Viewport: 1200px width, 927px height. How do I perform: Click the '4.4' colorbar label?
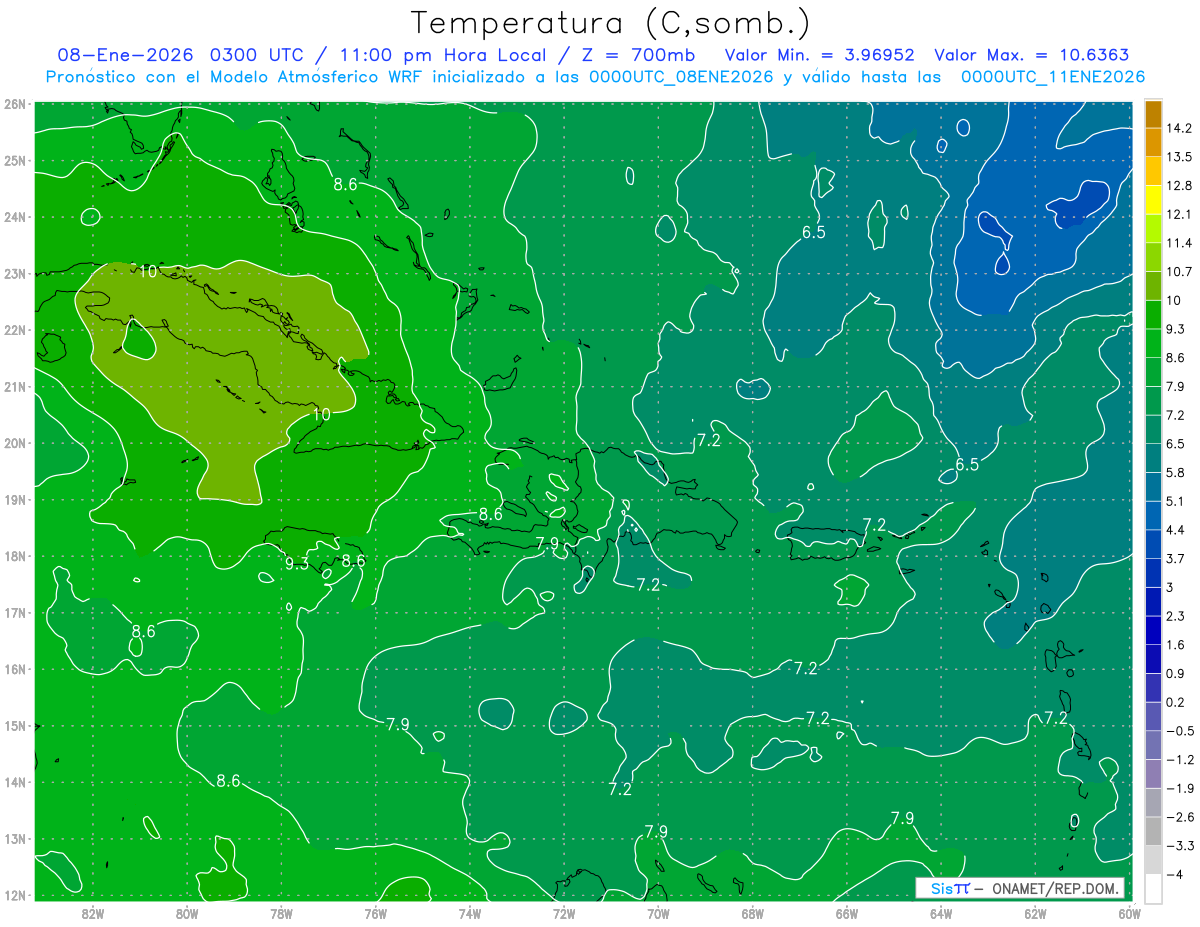click(1175, 530)
